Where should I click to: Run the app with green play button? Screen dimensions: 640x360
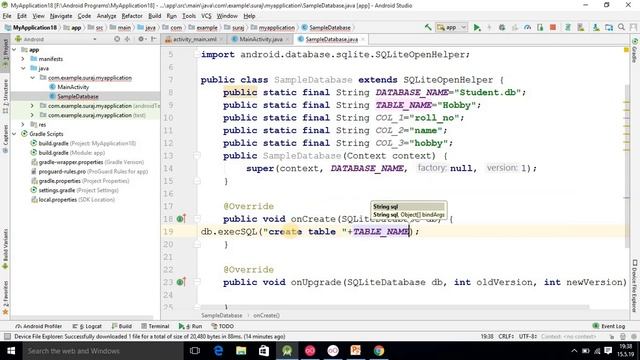click(x=476, y=27)
